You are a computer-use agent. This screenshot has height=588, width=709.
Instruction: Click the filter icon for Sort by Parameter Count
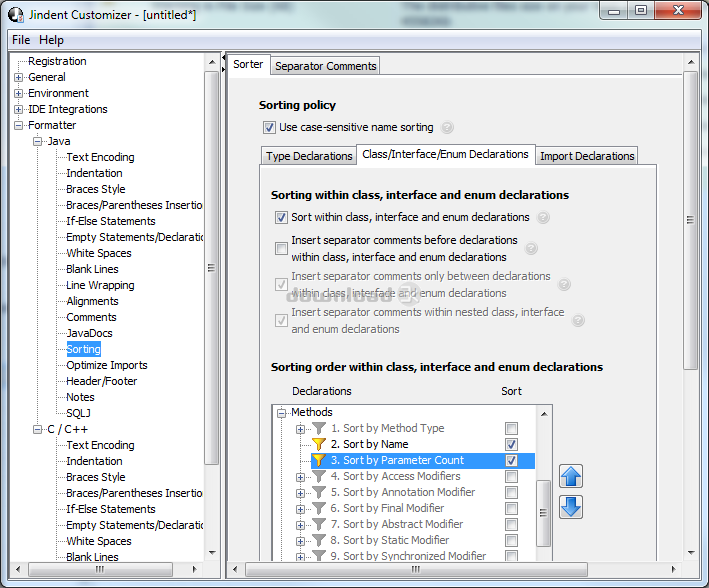point(319,460)
